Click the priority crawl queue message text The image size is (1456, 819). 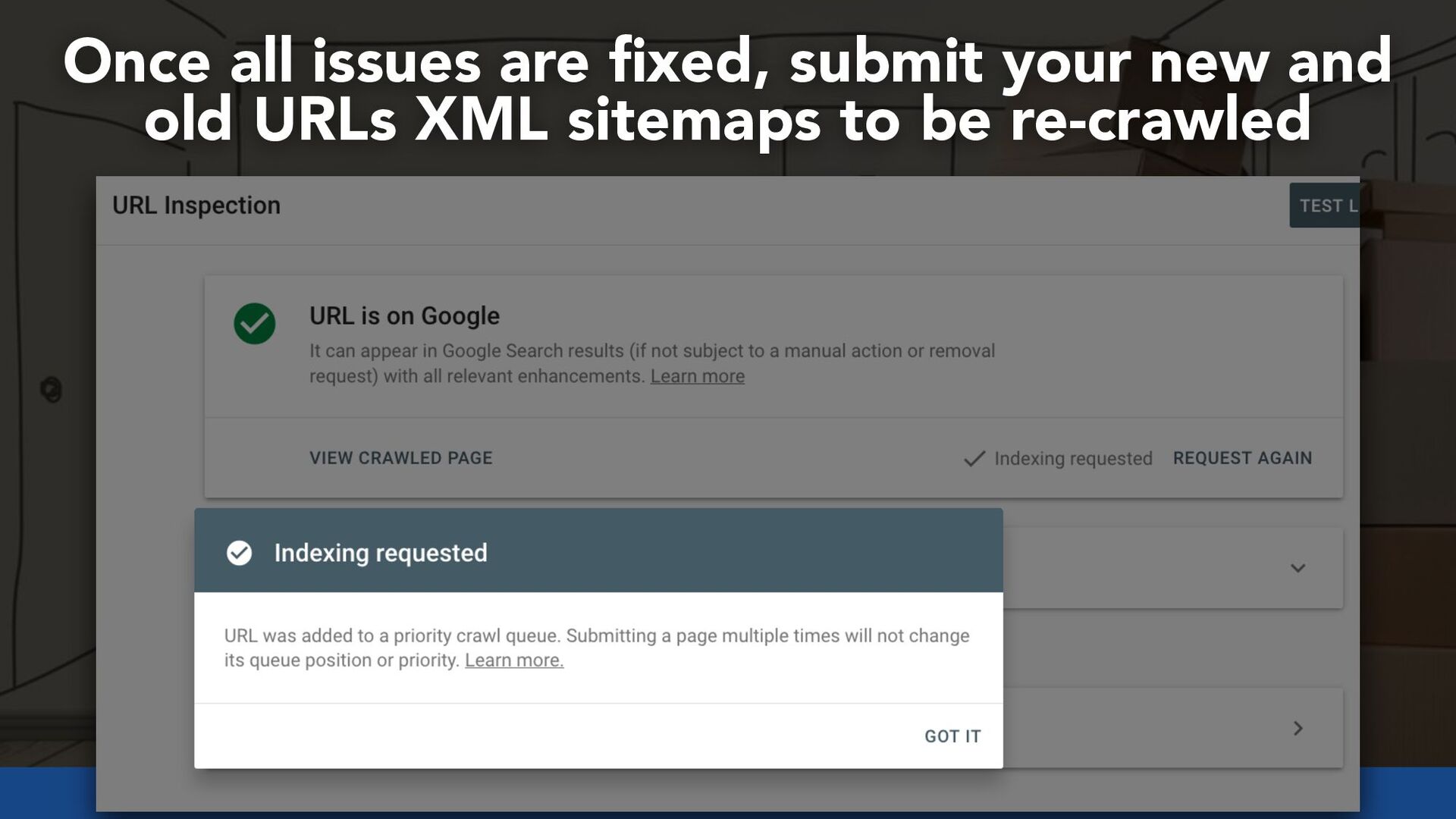click(x=597, y=648)
